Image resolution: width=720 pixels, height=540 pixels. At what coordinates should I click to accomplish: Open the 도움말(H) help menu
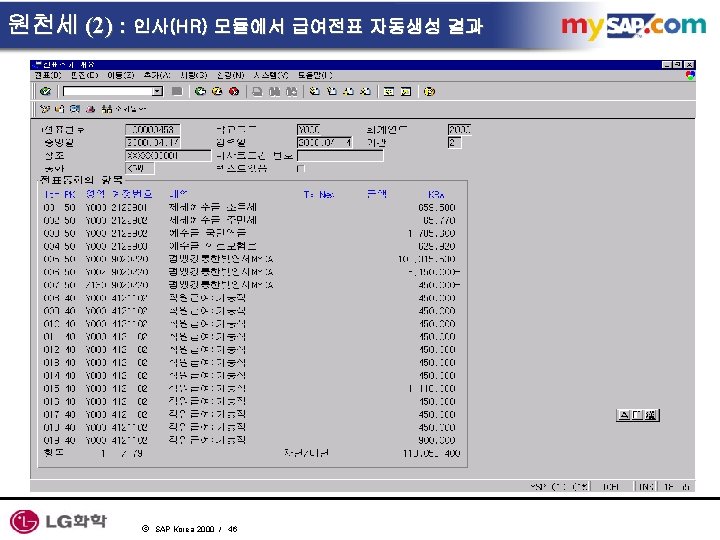315,75
